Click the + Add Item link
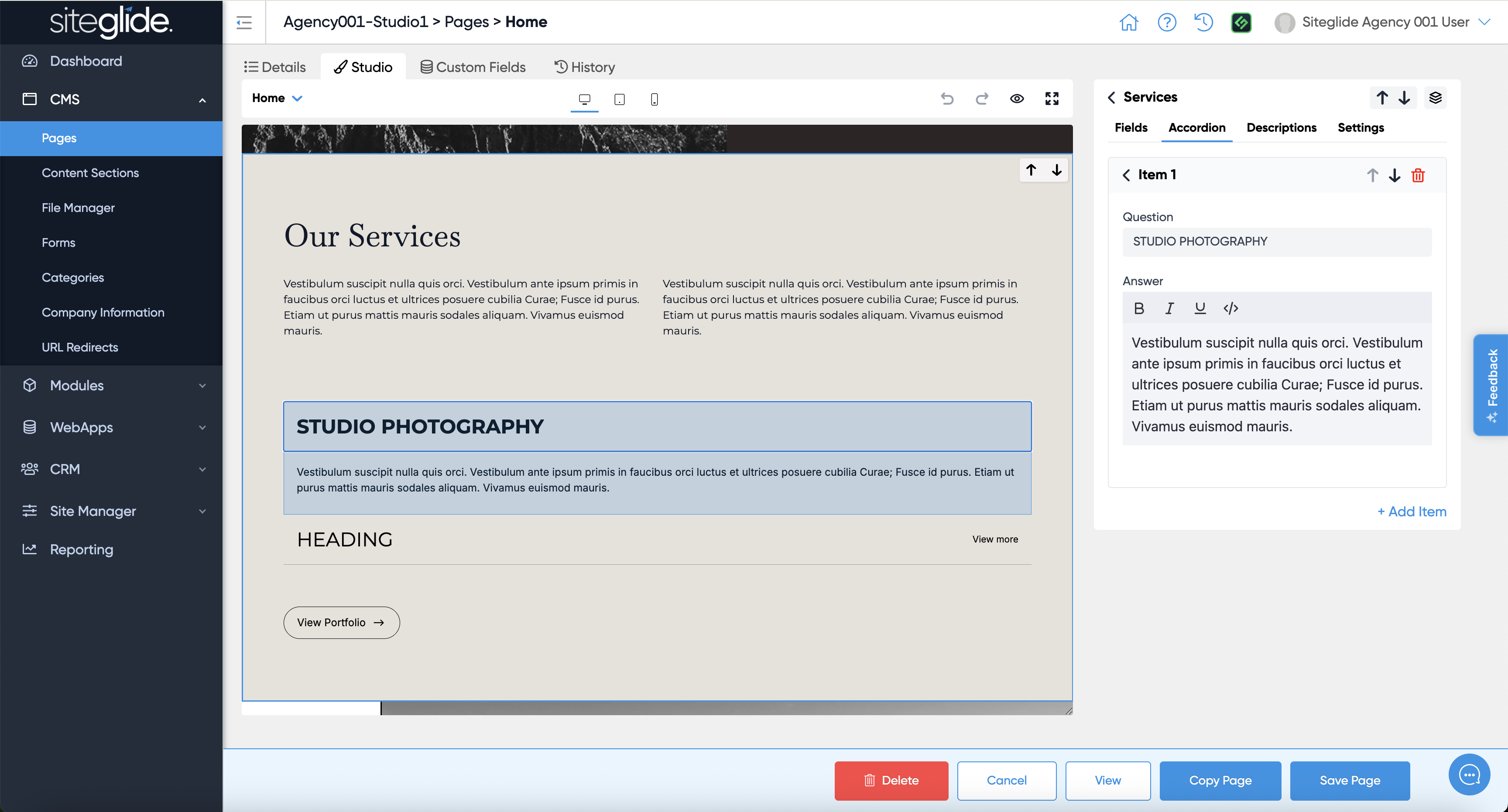The width and height of the screenshot is (1508, 812). pos(1412,511)
